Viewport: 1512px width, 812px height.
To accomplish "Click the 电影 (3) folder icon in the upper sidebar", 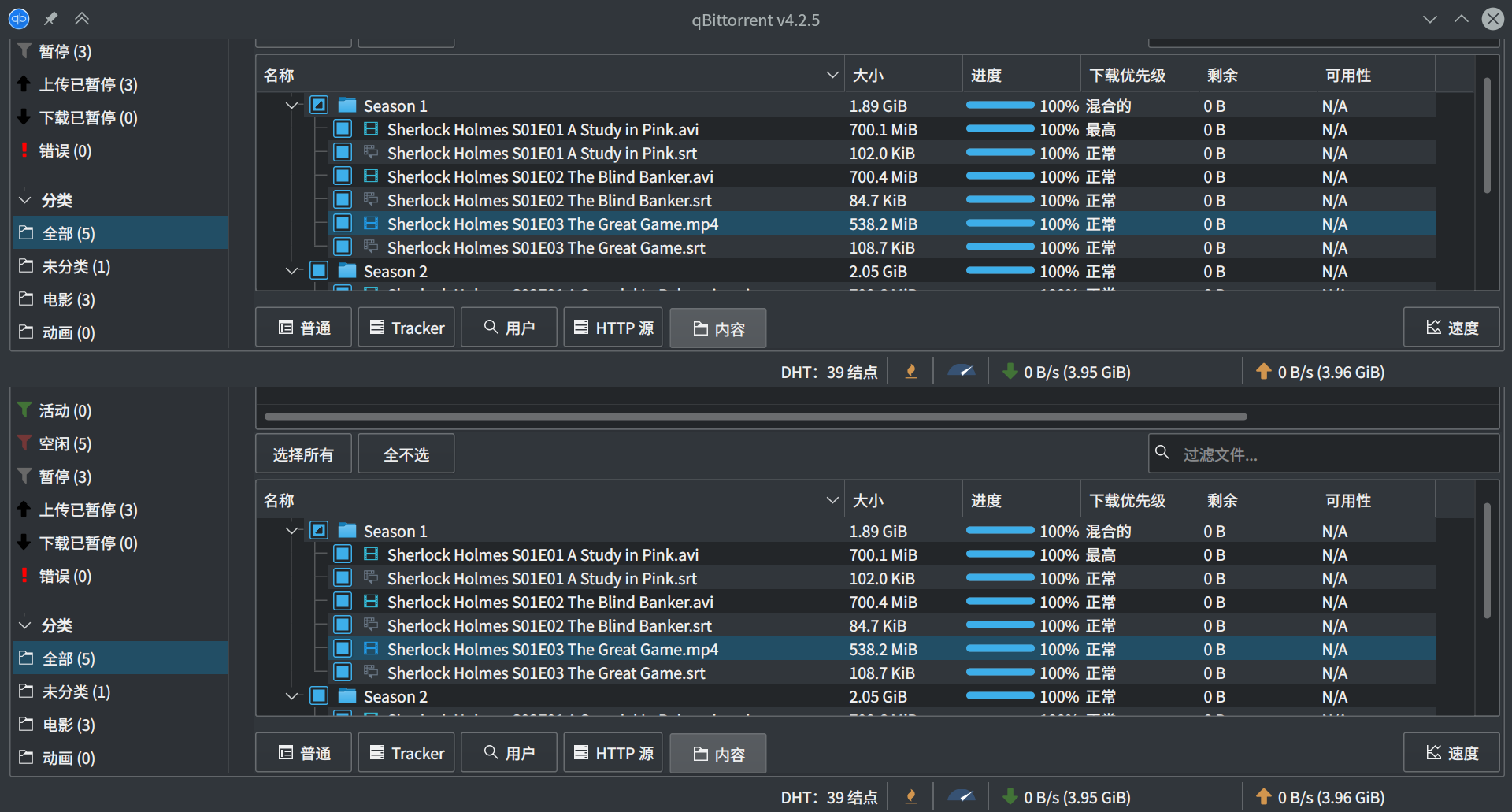I will pyautogui.click(x=26, y=298).
